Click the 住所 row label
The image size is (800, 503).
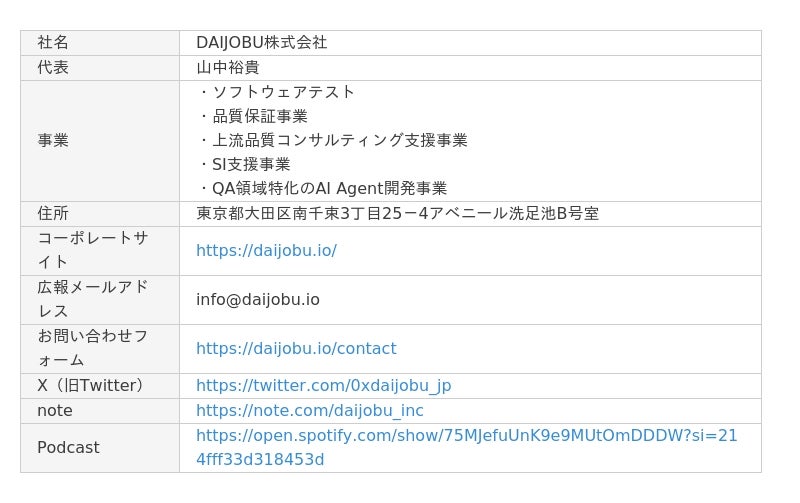point(53,213)
